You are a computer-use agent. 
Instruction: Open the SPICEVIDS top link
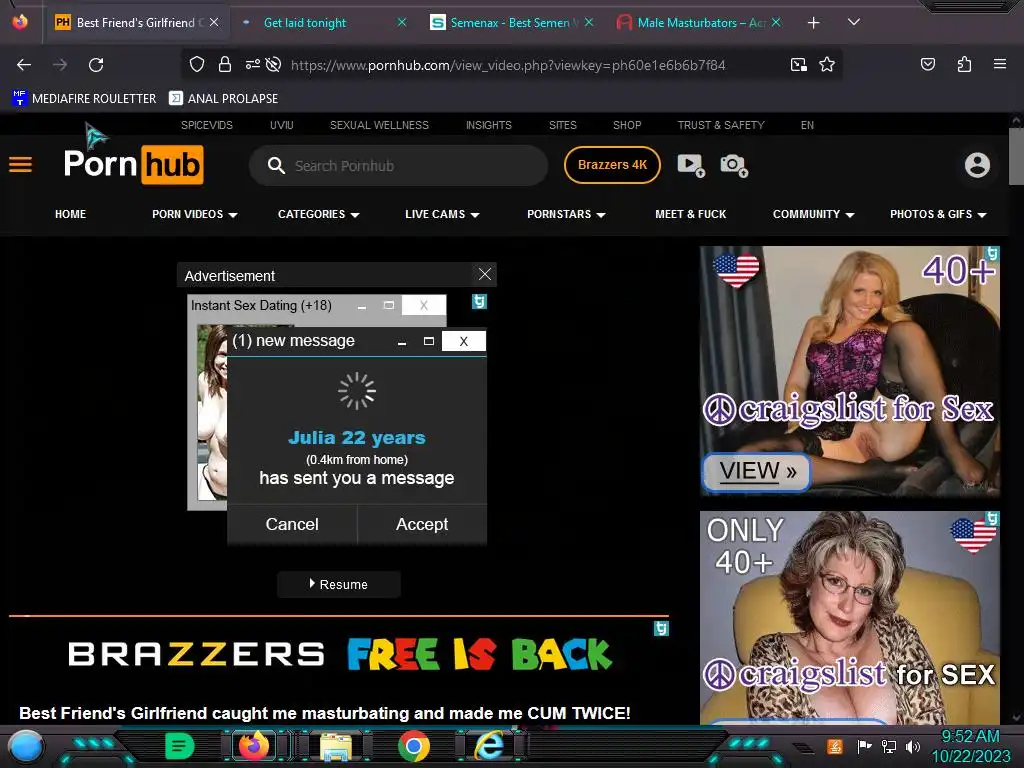[206, 125]
